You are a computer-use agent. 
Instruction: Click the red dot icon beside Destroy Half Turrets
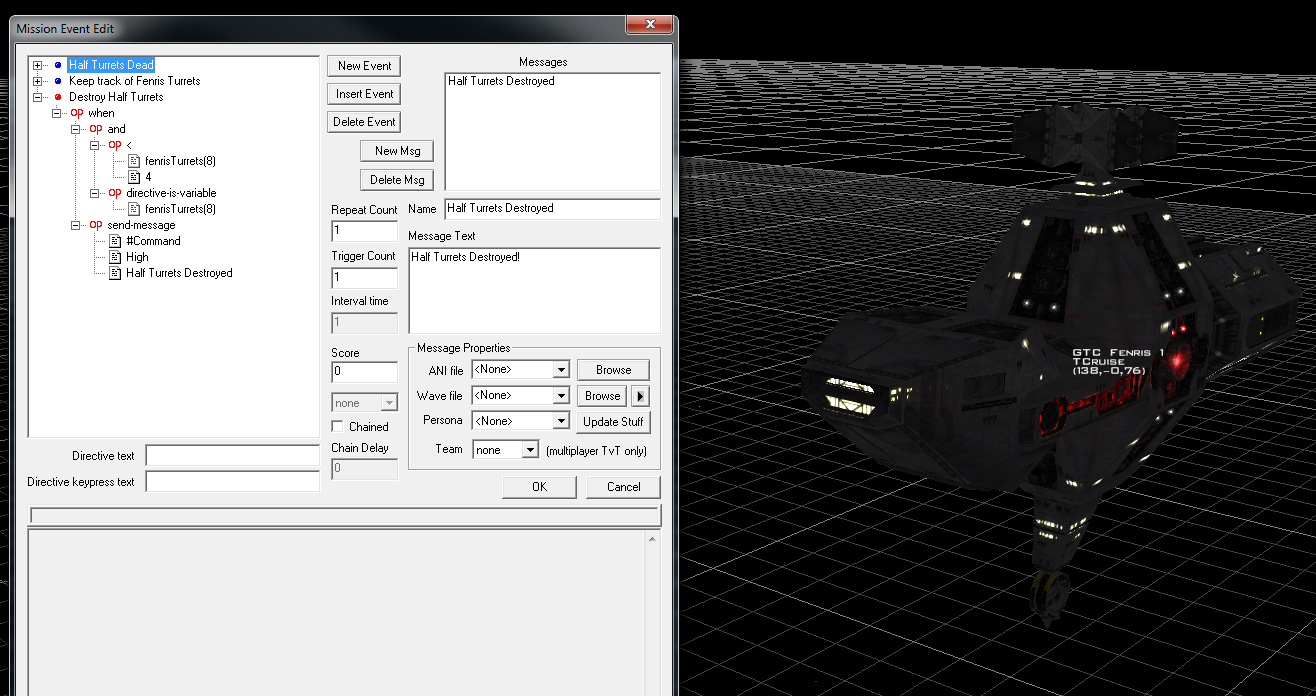click(58, 97)
